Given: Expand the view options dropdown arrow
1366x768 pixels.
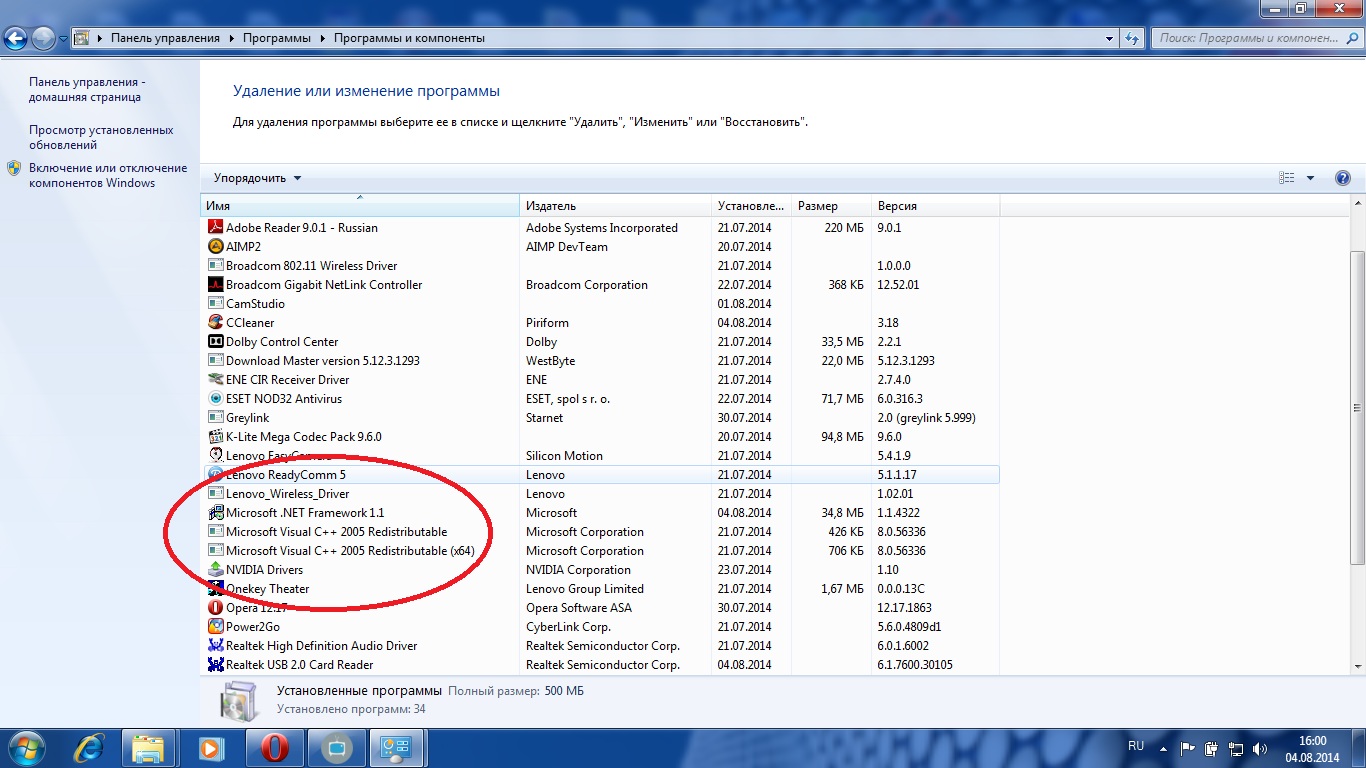Looking at the screenshot, I should tap(1310, 178).
